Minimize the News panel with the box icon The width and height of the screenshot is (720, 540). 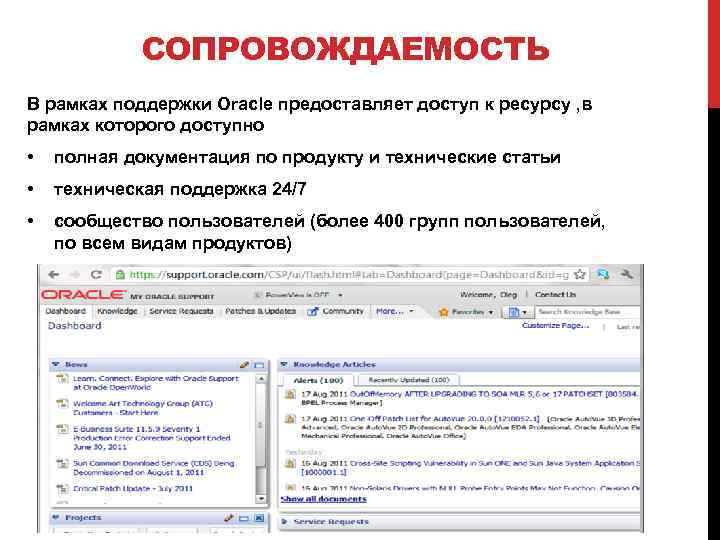coord(259,366)
